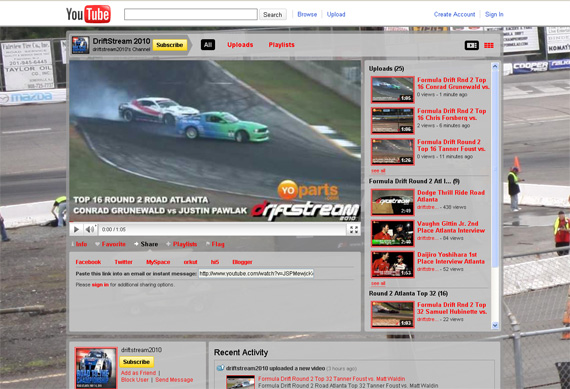The height and width of the screenshot is (389, 570).
Task: Open the Flag option under the video
Action: click(x=215, y=244)
